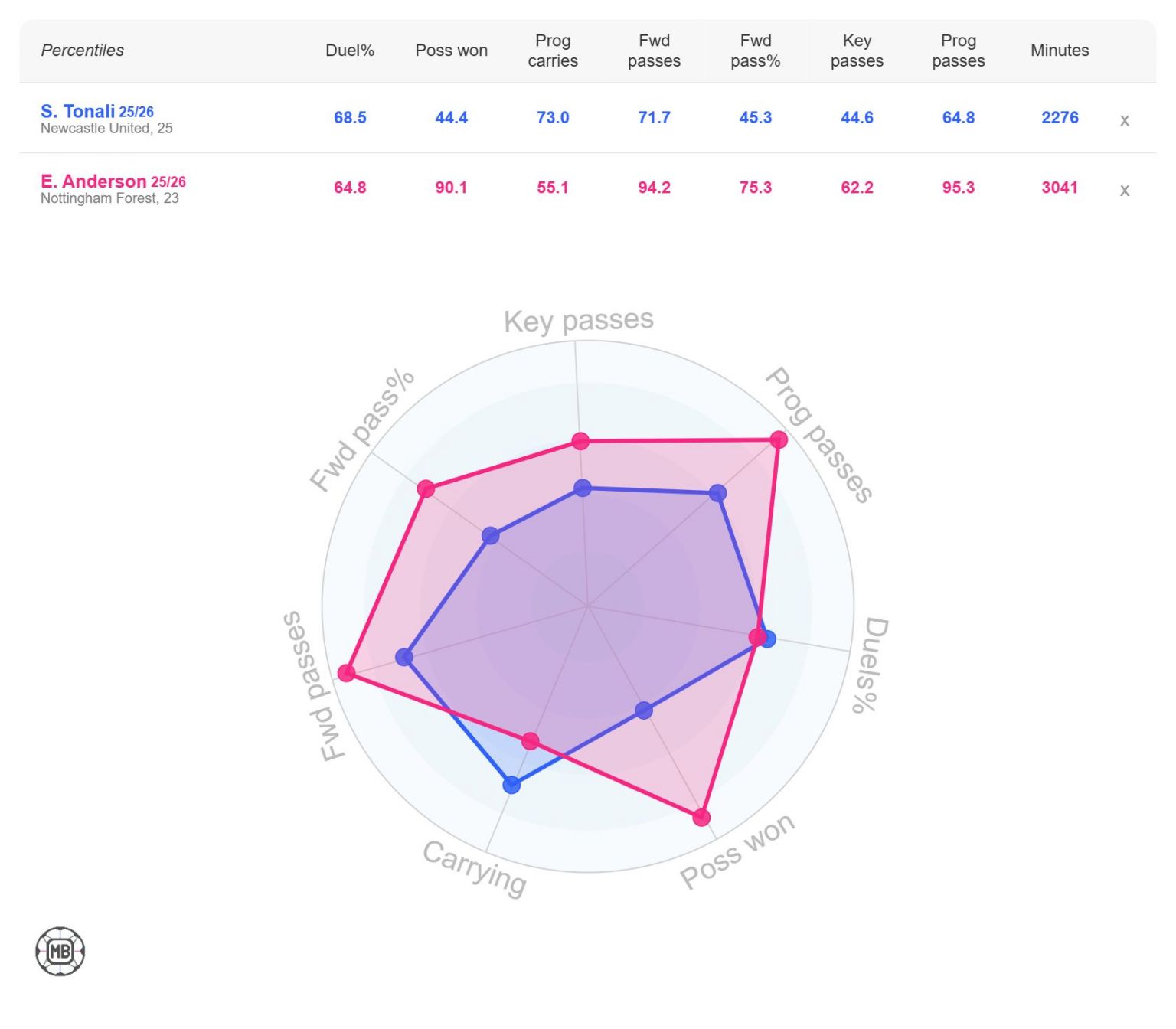Select Fwd passes column header
1176x1029 pixels.
[654, 51]
